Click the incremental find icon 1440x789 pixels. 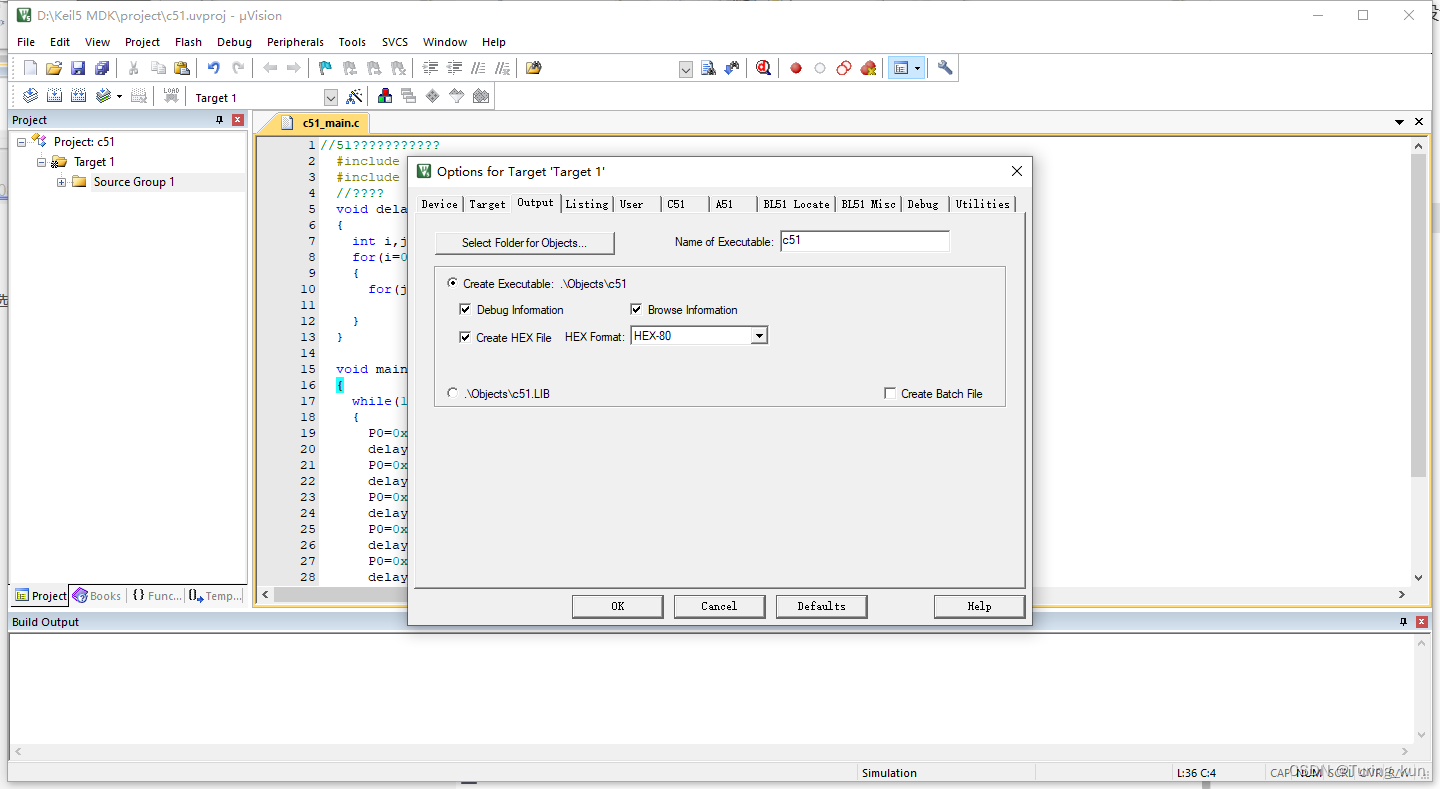coord(733,68)
